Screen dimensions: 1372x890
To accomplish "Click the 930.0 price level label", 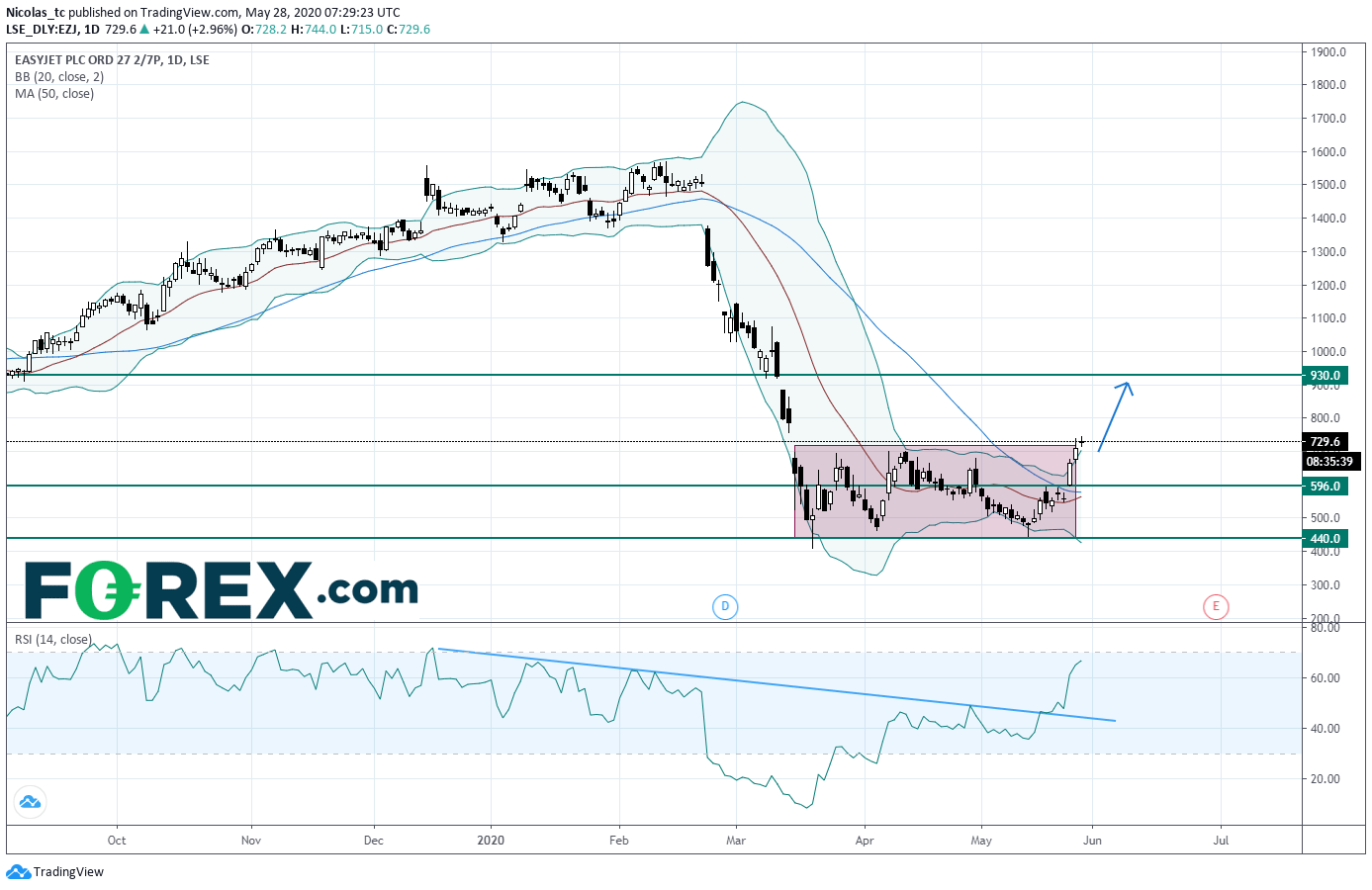I will (x=1326, y=376).
